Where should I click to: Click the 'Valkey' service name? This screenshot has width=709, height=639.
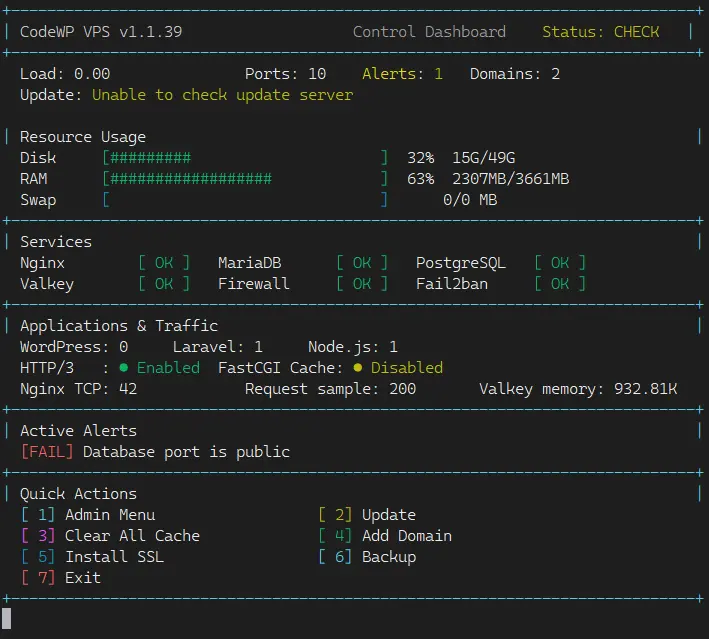pyautogui.click(x=47, y=284)
